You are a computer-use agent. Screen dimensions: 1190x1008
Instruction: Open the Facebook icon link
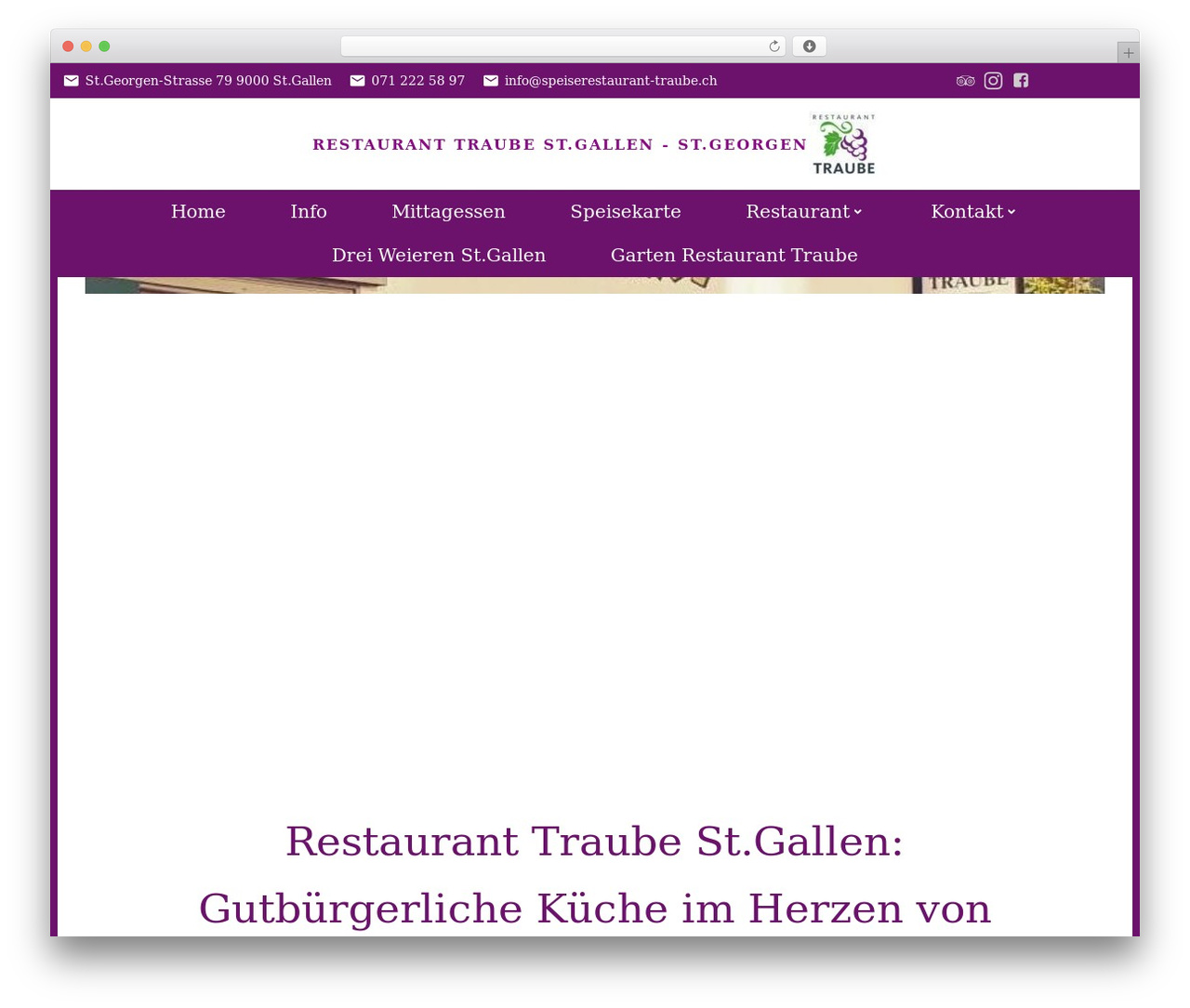pos(1021,81)
